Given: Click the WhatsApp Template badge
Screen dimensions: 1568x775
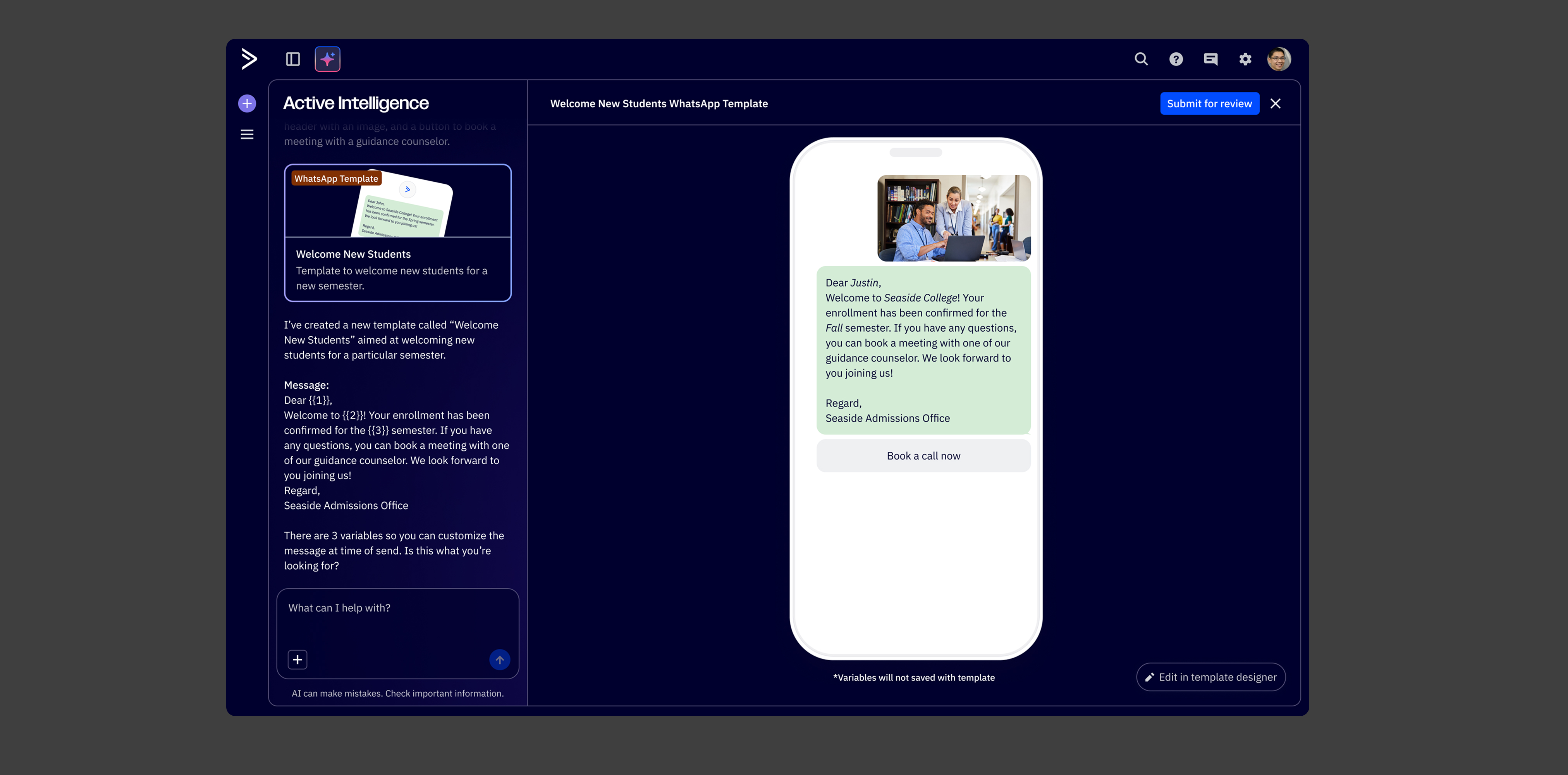Looking at the screenshot, I should (x=336, y=178).
